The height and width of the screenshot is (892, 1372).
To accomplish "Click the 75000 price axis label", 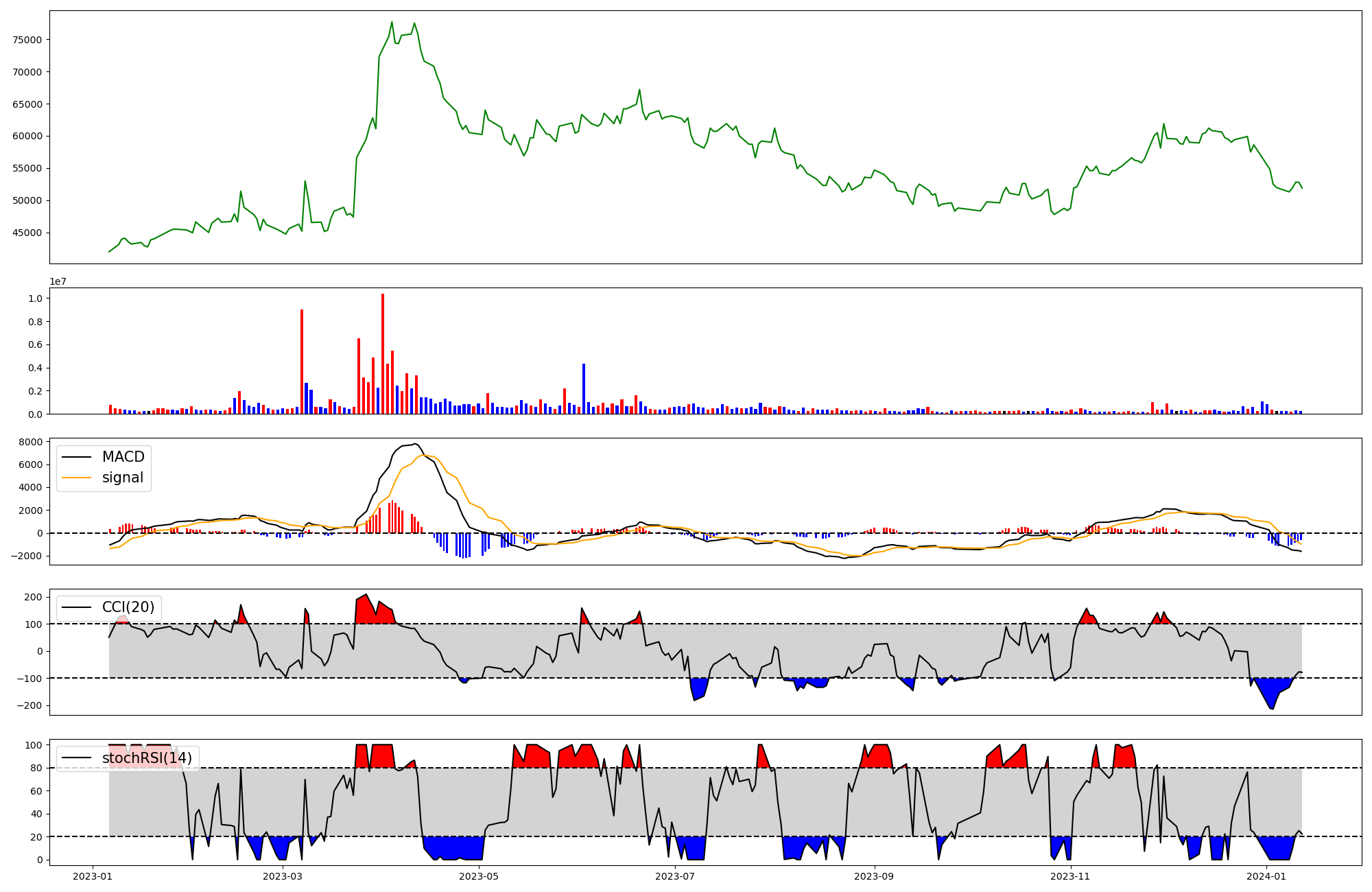I will coord(27,40).
